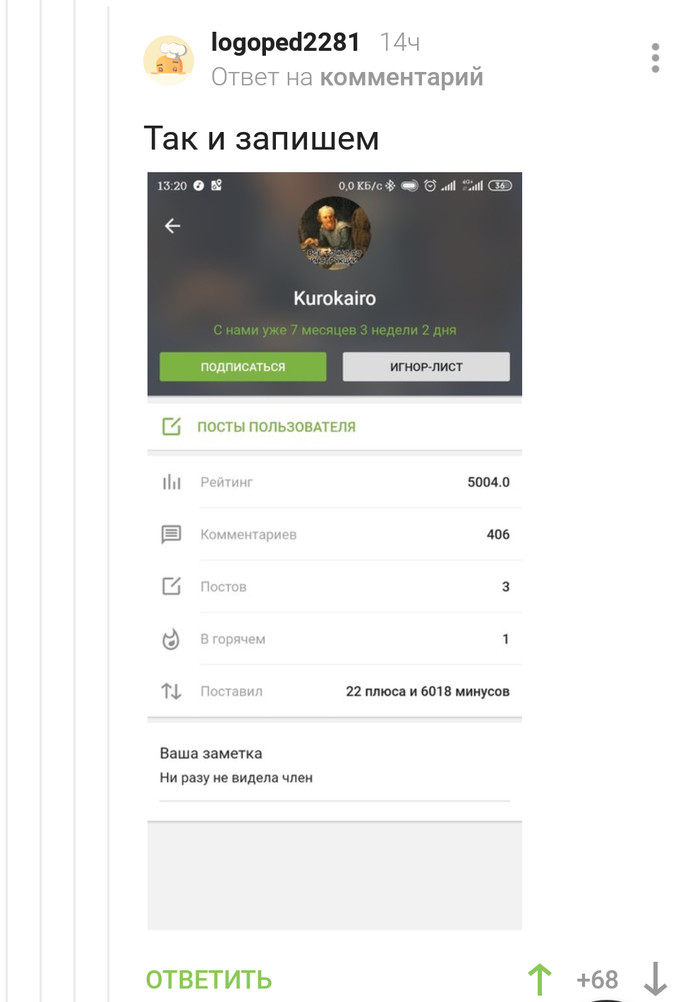This screenshot has height=1002, width=700.
Task: Click ОТВЕТИТЬ to reply to comment
Action: 208,980
